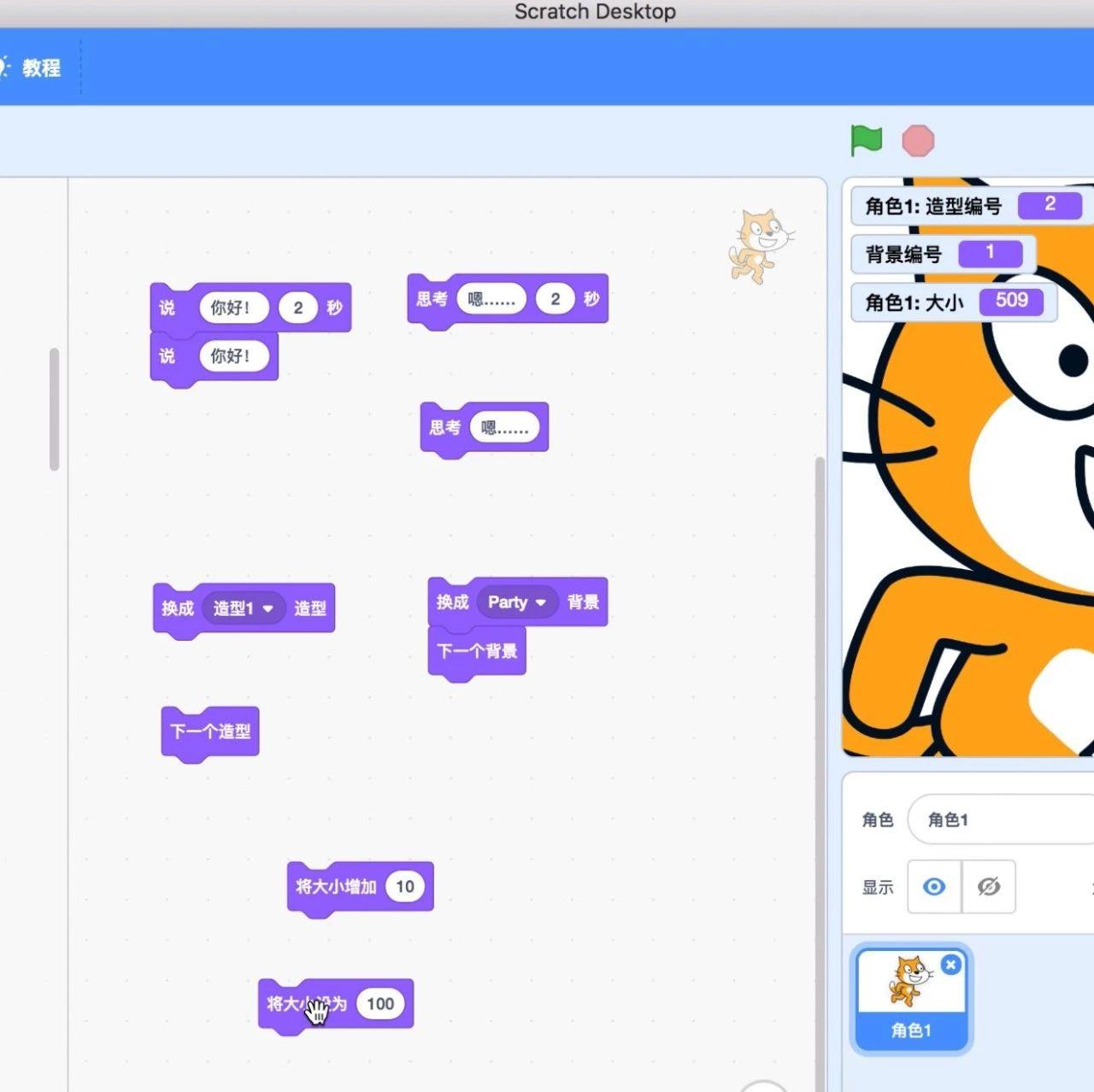This screenshot has width=1094, height=1092.
Task: Click the 角色1: 造型编号 stage monitor
Action: click(x=973, y=206)
